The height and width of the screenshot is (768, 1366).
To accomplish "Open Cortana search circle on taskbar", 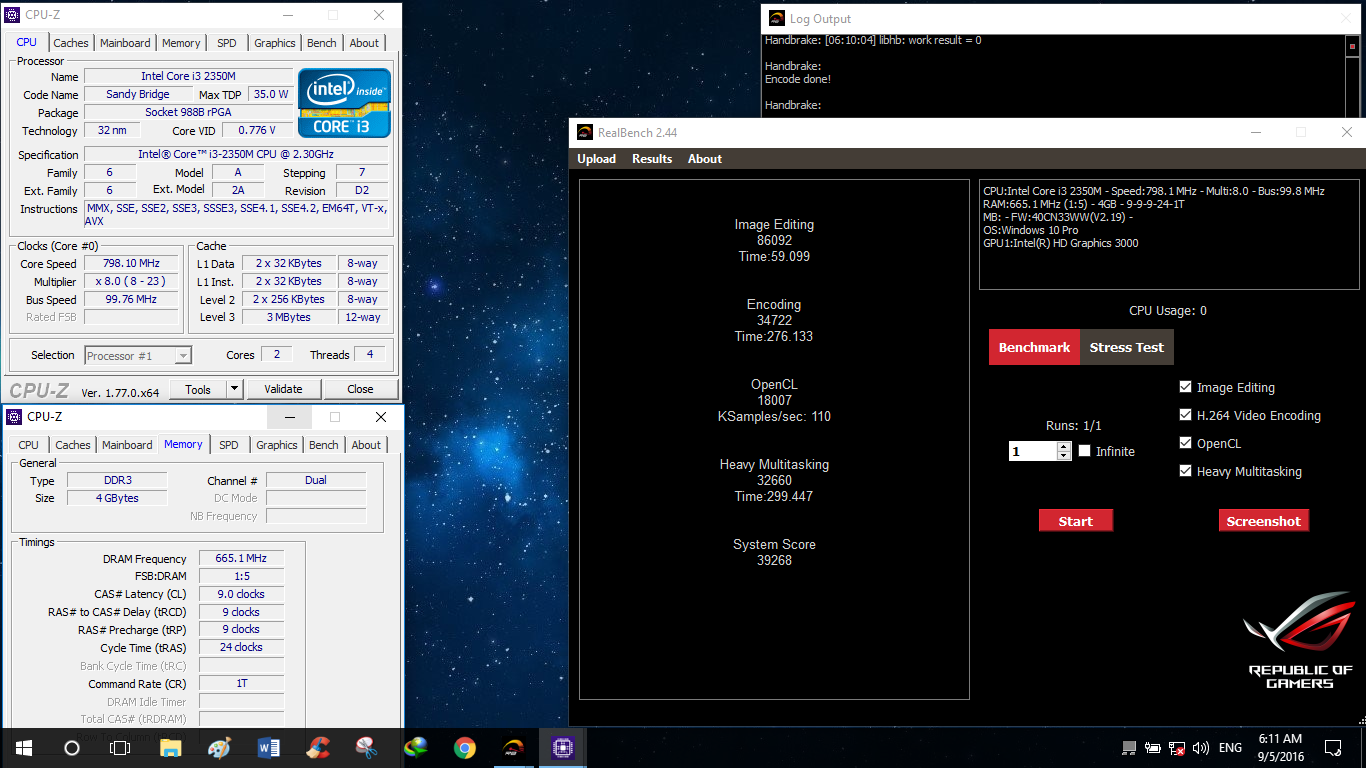I will (x=71, y=747).
